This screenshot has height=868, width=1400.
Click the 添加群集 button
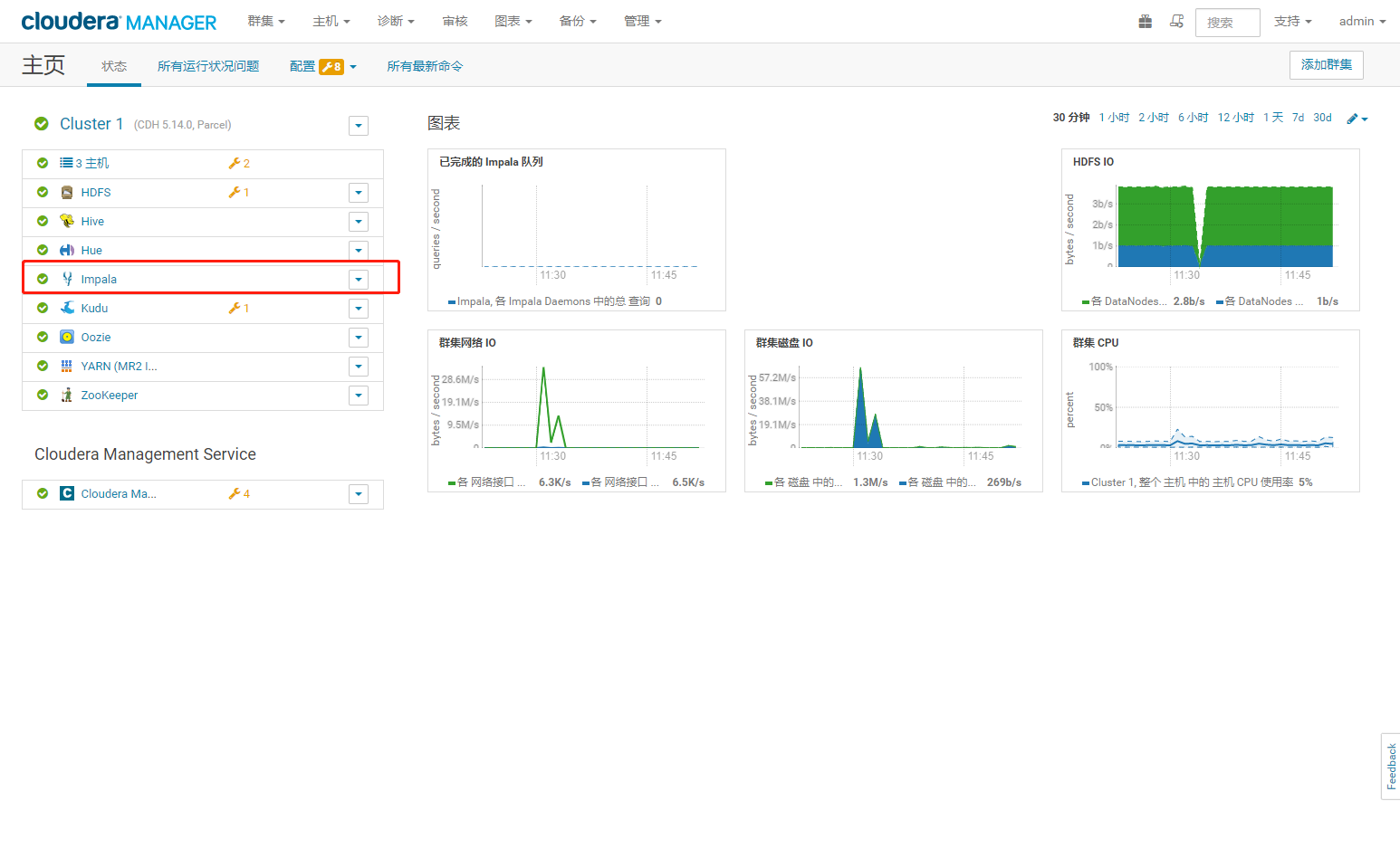coord(1327,65)
